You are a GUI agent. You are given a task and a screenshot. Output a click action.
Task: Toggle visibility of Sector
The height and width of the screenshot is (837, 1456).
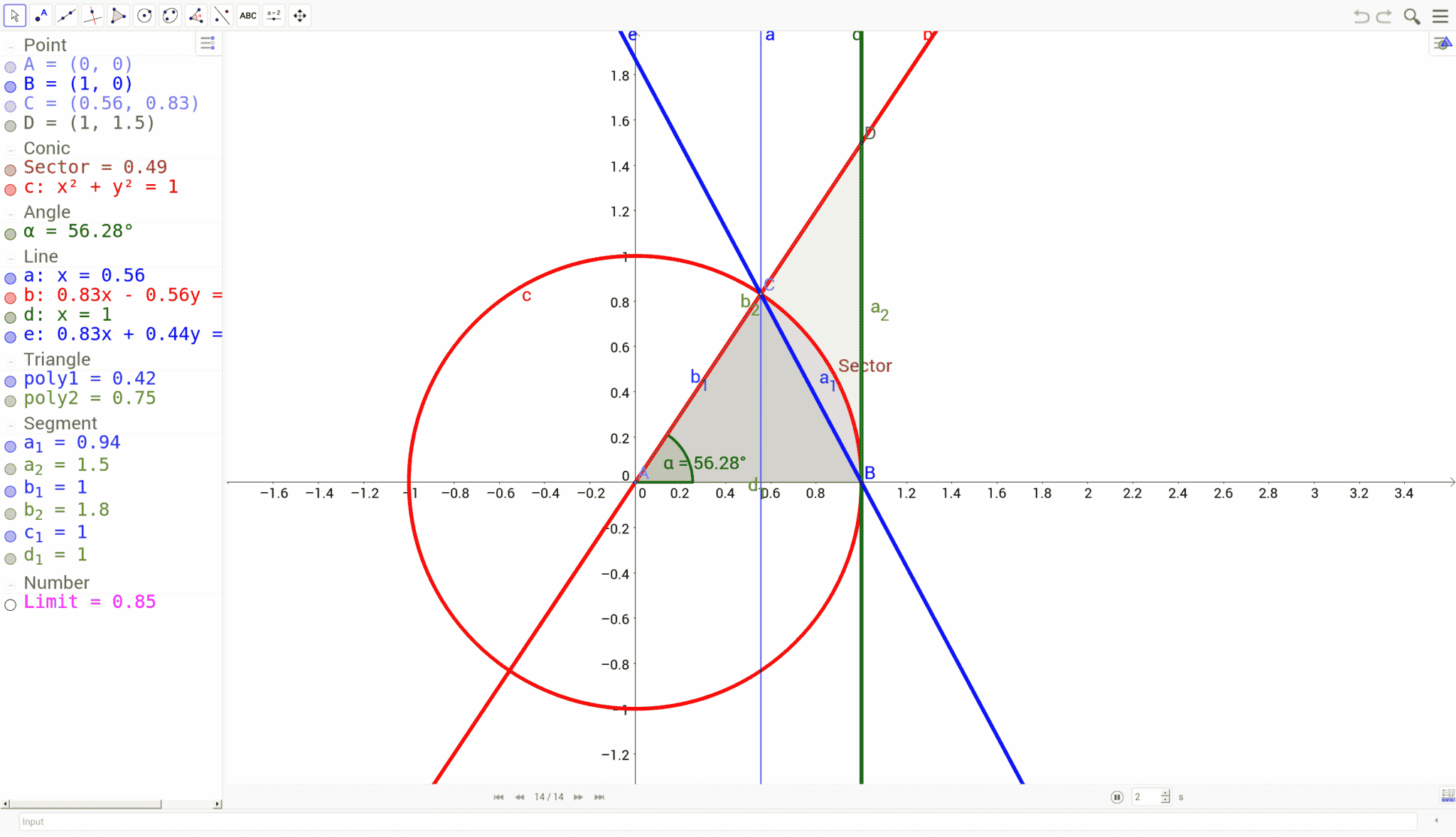coord(11,170)
